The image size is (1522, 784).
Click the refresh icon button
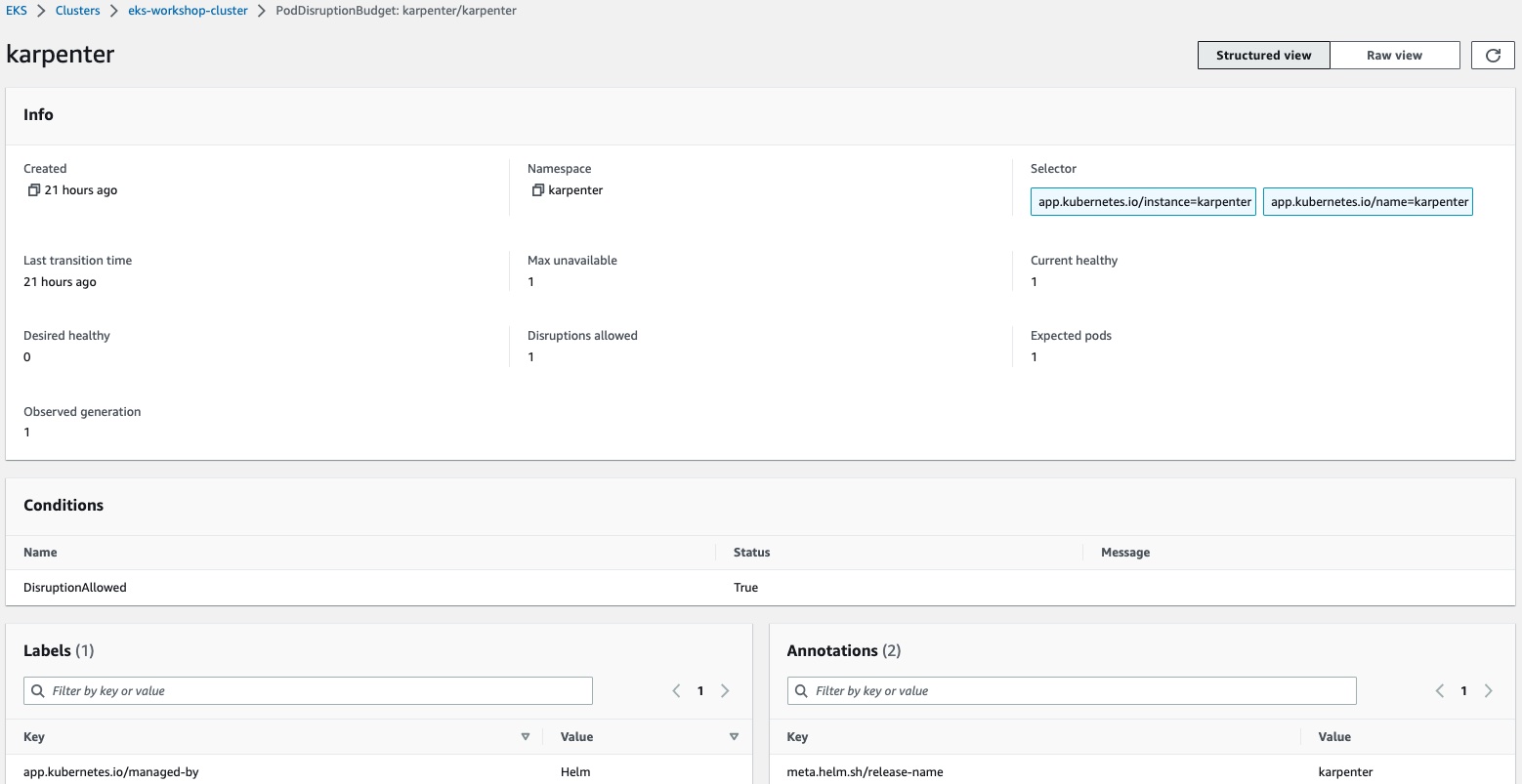point(1493,56)
